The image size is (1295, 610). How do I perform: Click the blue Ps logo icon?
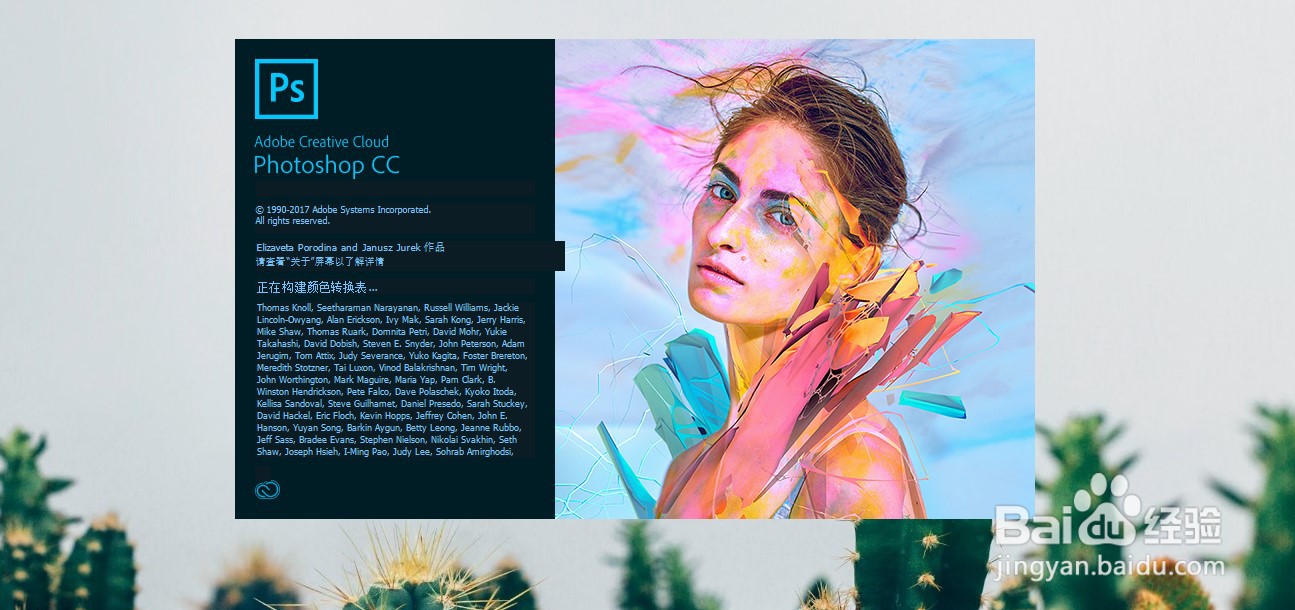click(x=286, y=89)
